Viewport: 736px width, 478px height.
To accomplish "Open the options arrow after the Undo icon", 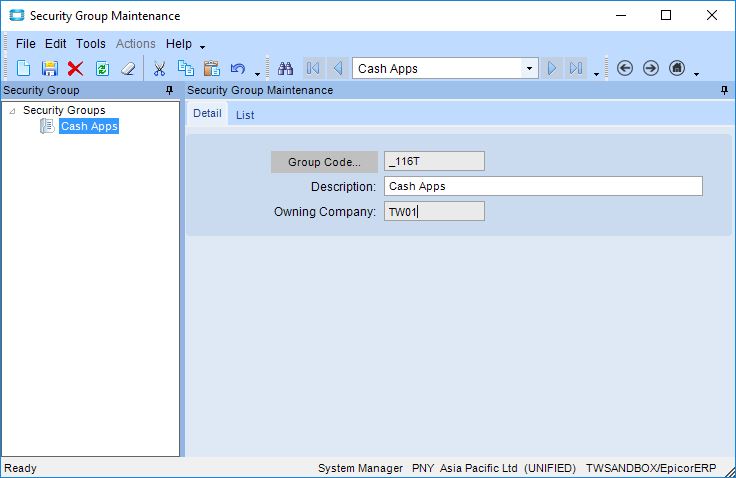I will click(257, 74).
